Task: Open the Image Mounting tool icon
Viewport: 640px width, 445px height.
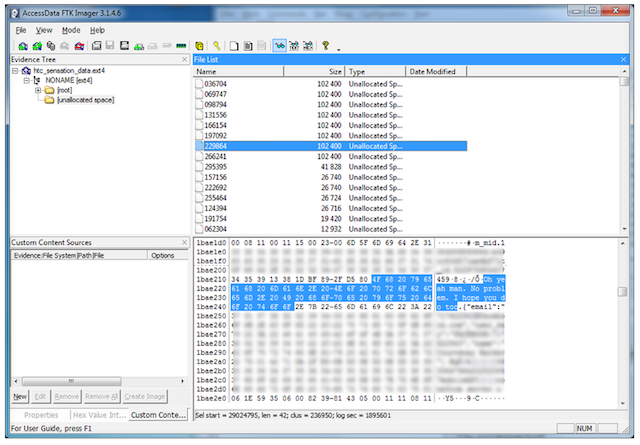Action: click(51, 46)
